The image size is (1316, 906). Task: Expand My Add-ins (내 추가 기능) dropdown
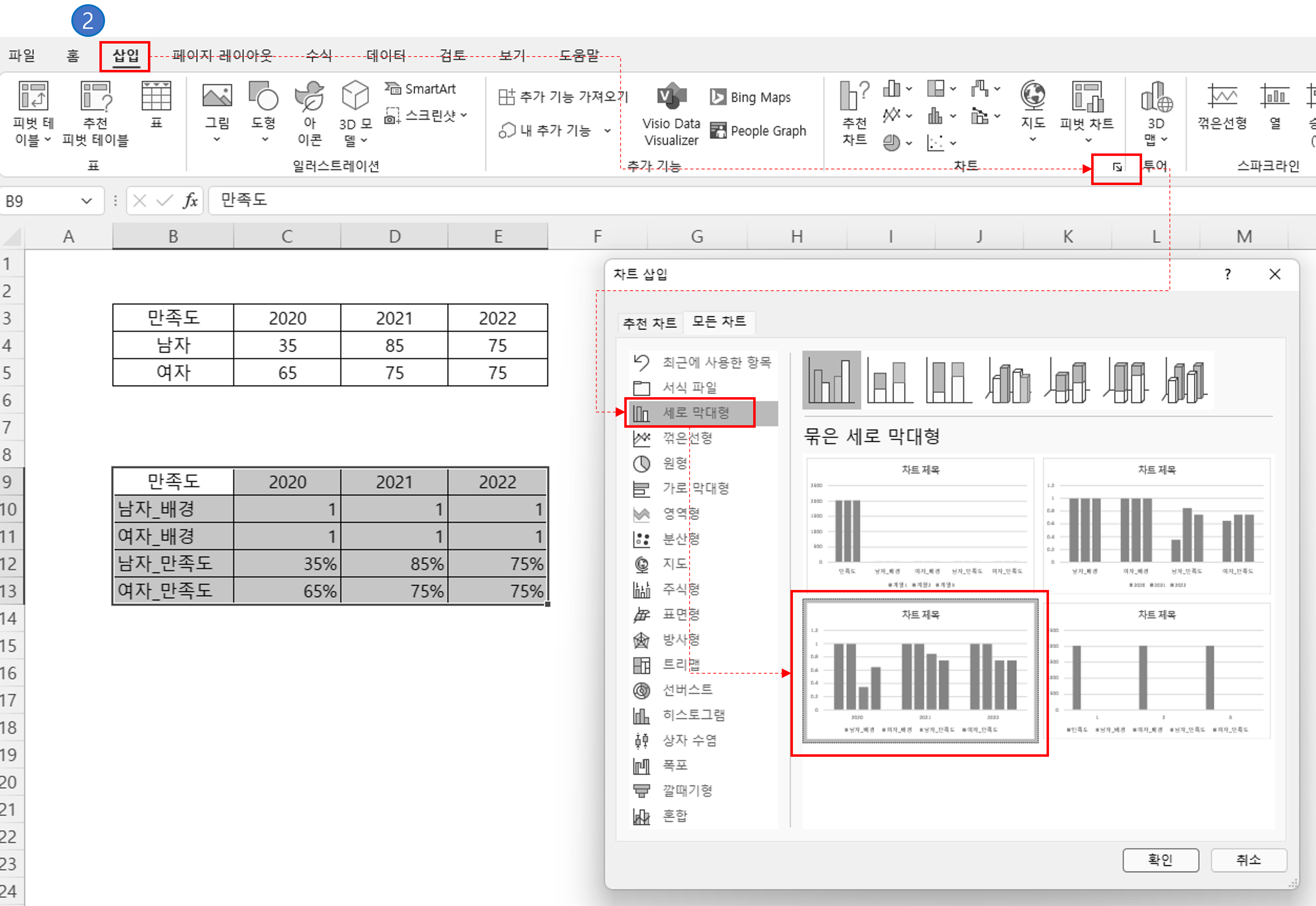pyautogui.click(x=607, y=131)
